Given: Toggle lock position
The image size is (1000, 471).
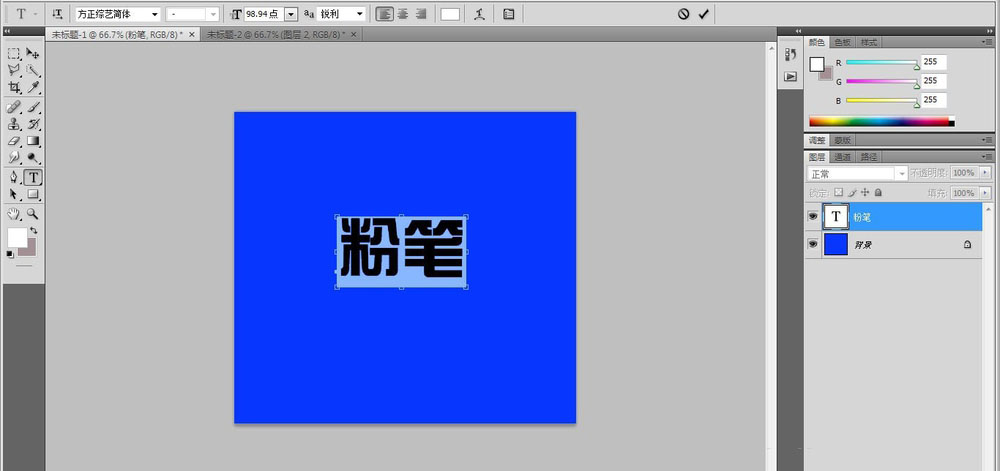Looking at the screenshot, I should [865, 192].
